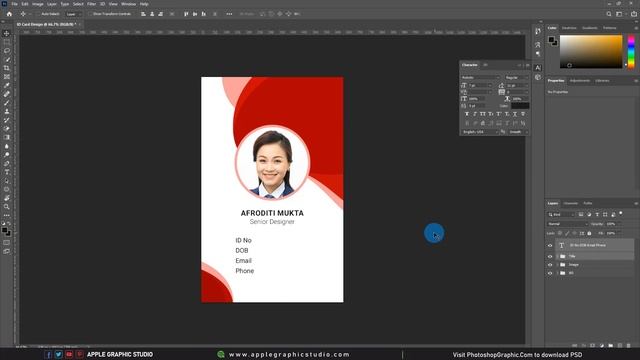Image resolution: width=640 pixels, height=360 pixels.
Task: Open the Filter menu
Action: (91, 4)
